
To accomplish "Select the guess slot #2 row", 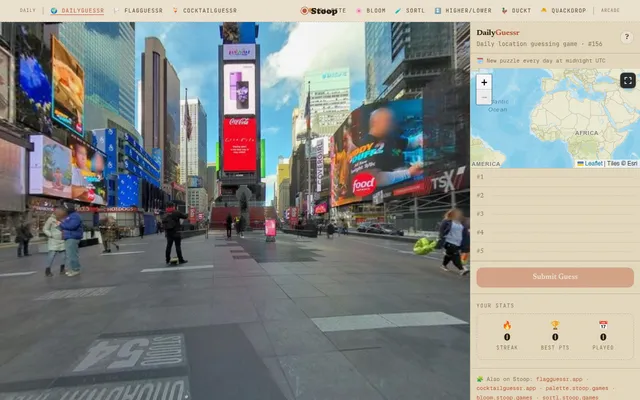I will pyautogui.click(x=555, y=196).
